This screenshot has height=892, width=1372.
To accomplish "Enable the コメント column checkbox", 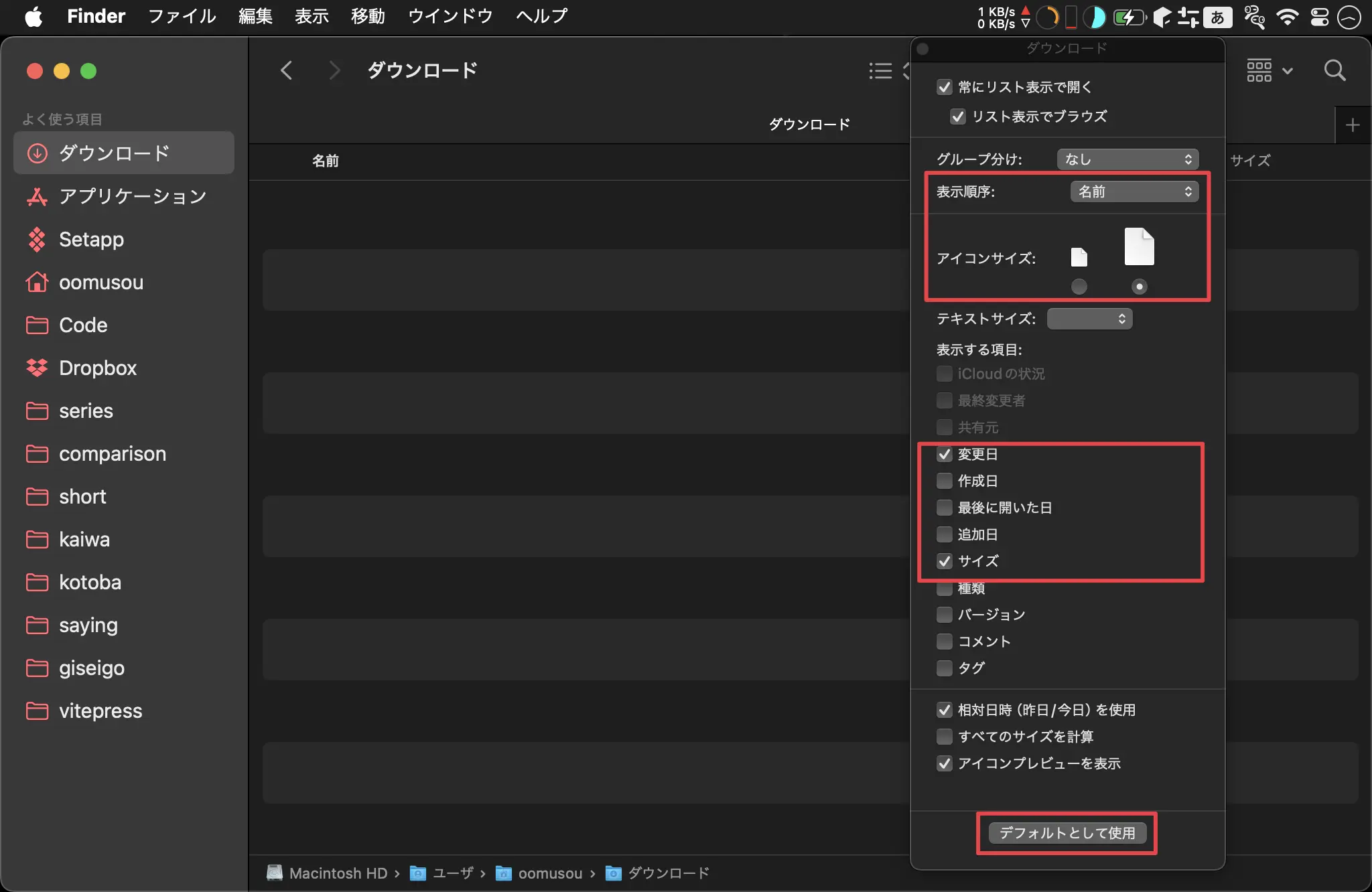I will pyautogui.click(x=945, y=642).
